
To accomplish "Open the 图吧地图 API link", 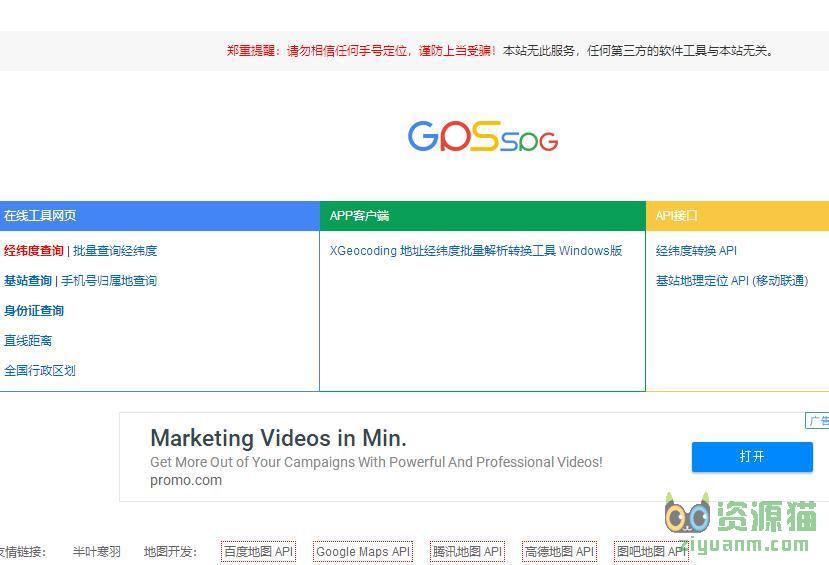I will (651, 552).
